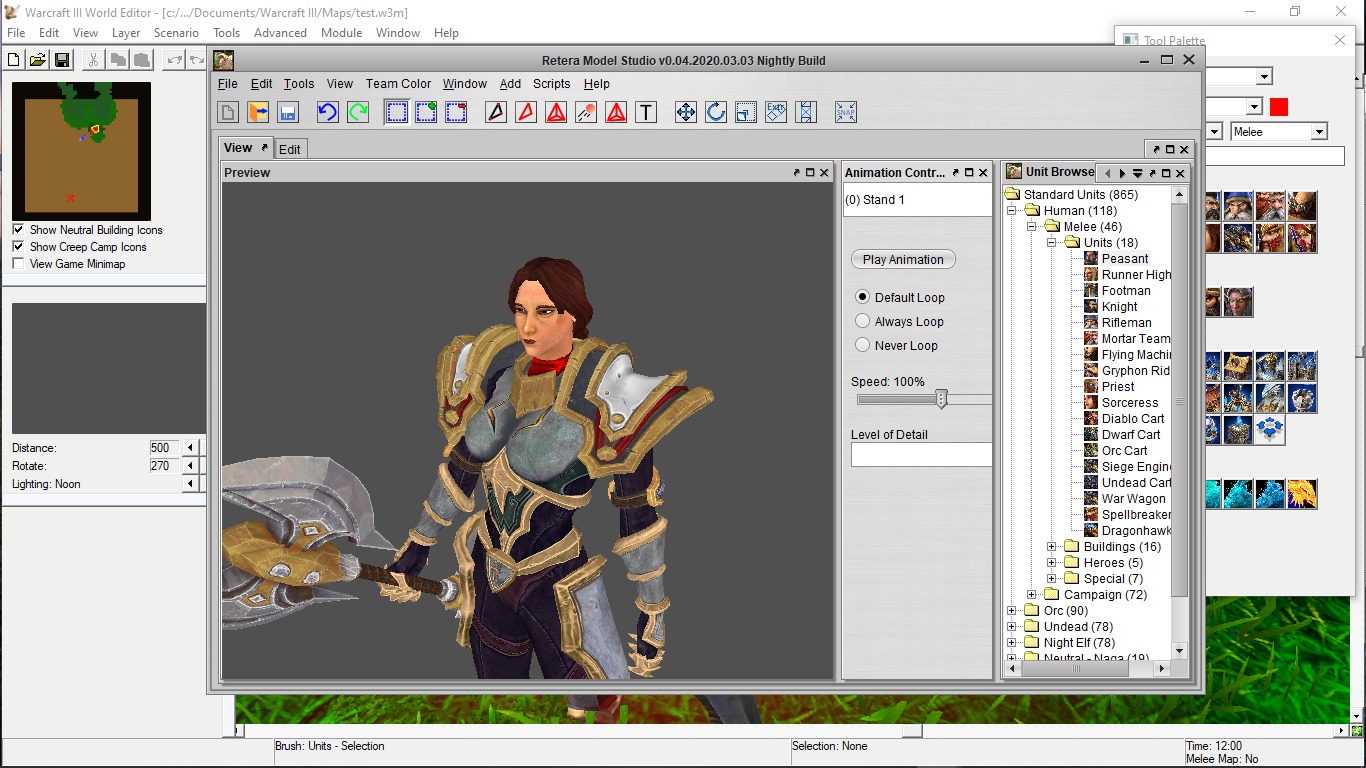Select the vertex editing mode icon
1366x768 pixels.
[497, 112]
